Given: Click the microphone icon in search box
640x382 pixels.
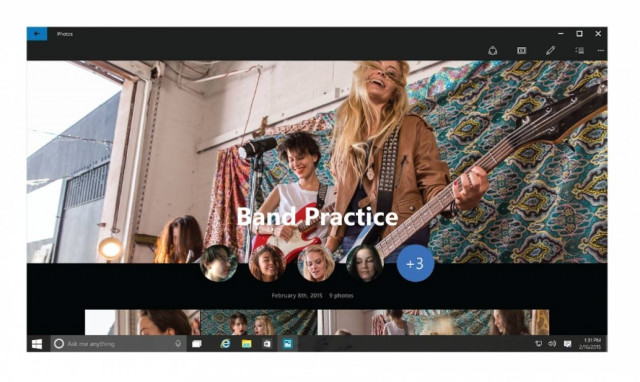Looking at the screenshot, I should pyautogui.click(x=178, y=344).
